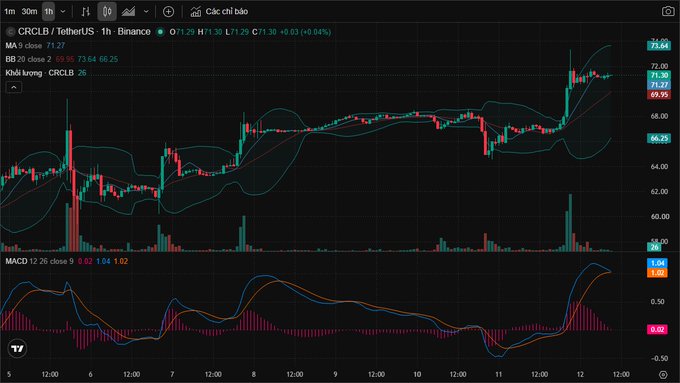Select the bars chart style icon
This screenshot has height=383, width=680.
coord(85,12)
